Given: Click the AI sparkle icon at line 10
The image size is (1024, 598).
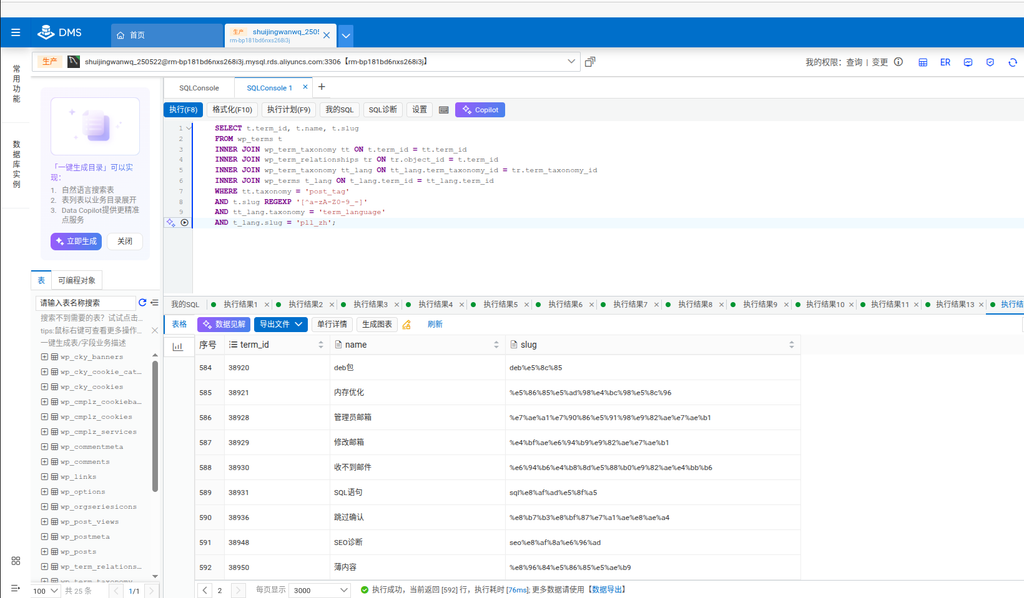Looking at the screenshot, I should (x=171, y=223).
